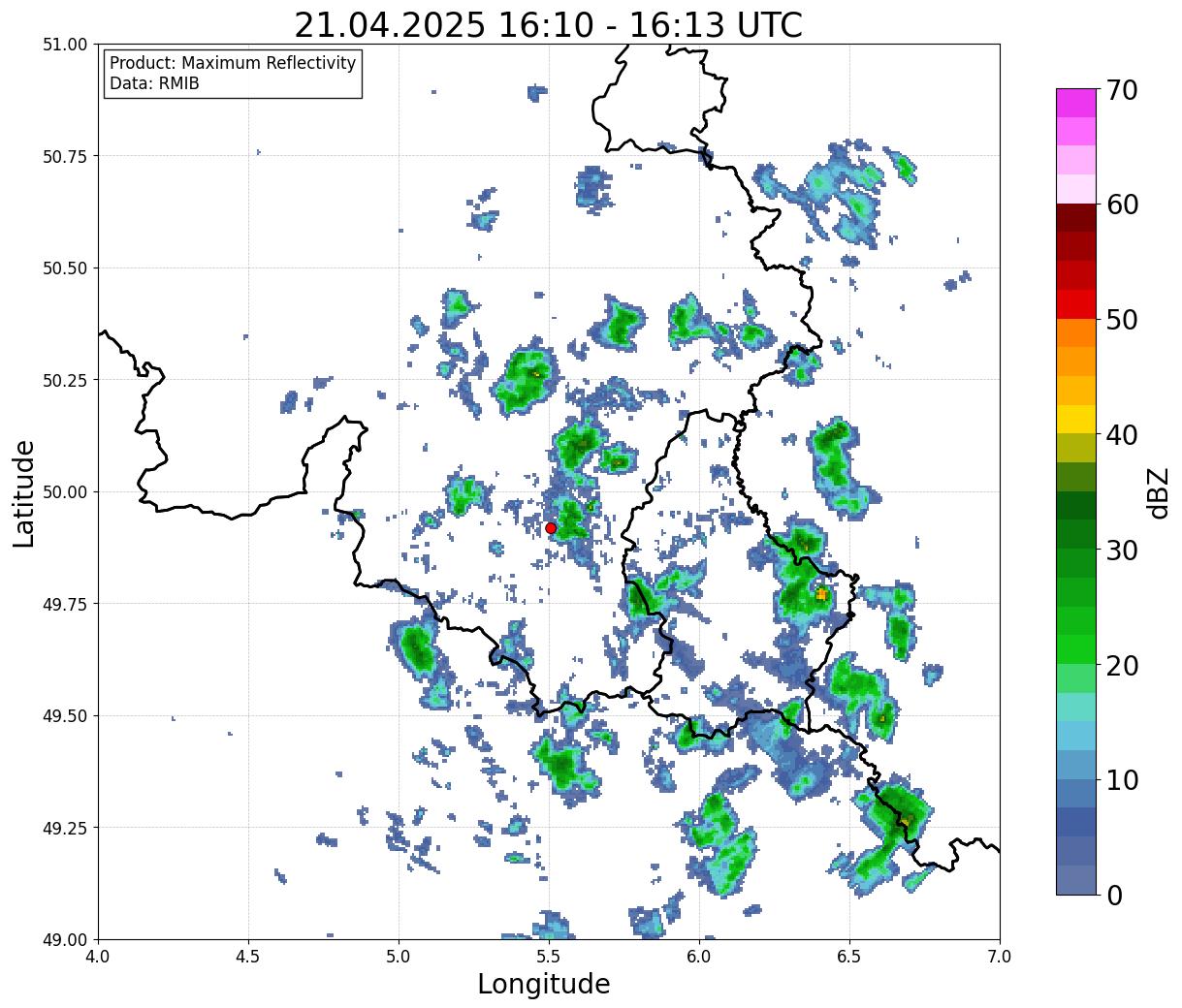Screen dimensions: 1182x1008
Task: Click the latitude tick label 50.75
Action: [x=65, y=156]
